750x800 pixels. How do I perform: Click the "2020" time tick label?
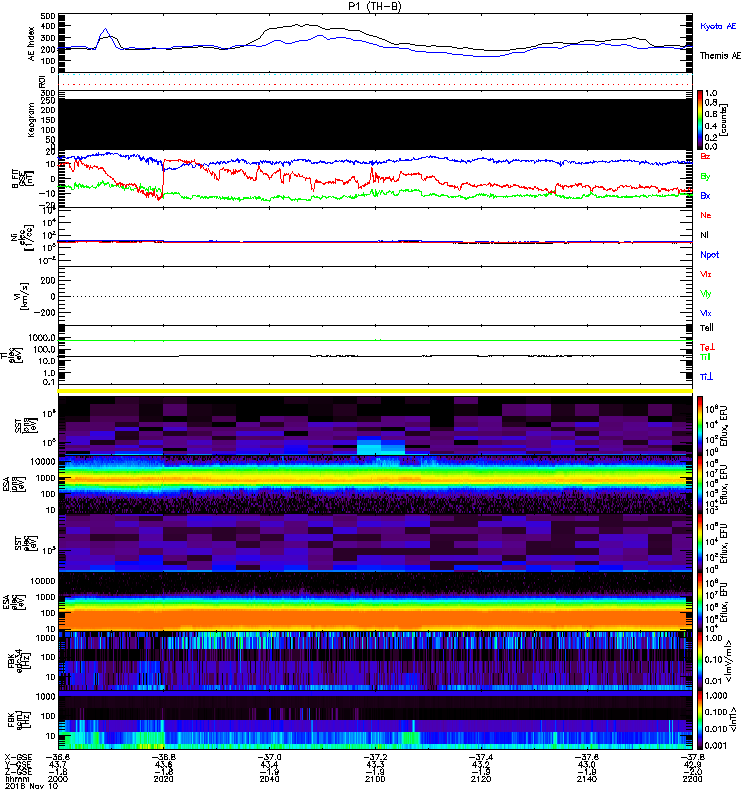click(x=163, y=779)
